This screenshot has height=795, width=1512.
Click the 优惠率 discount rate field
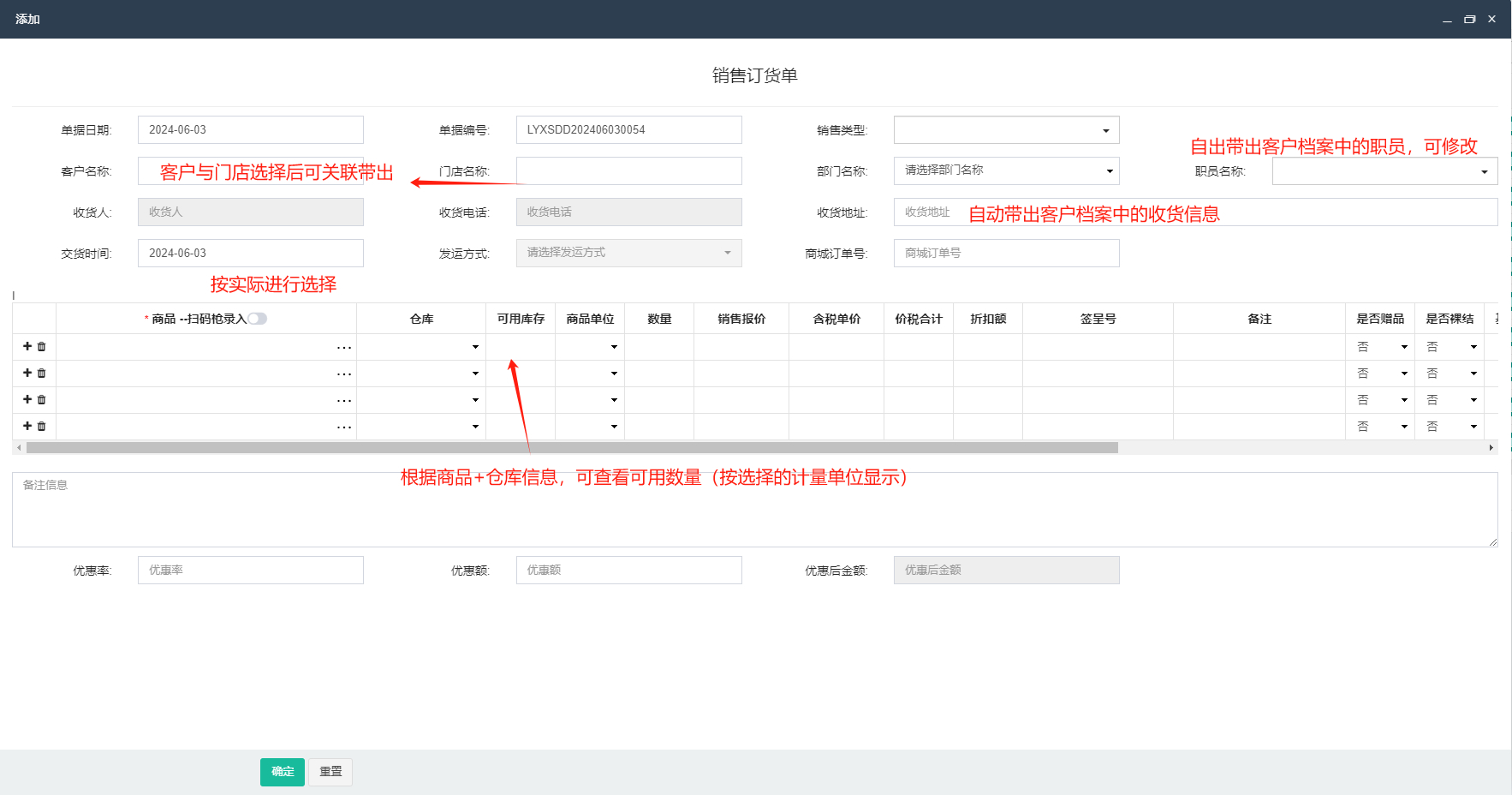pyautogui.click(x=250, y=571)
